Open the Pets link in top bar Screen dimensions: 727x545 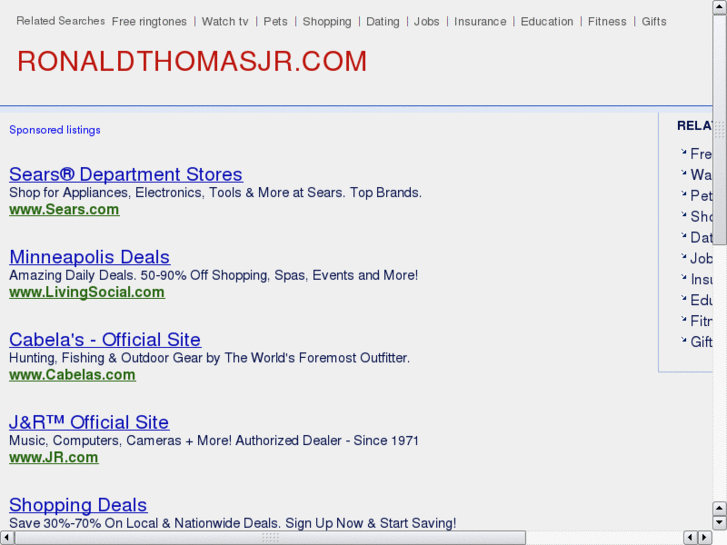pyautogui.click(x=275, y=22)
